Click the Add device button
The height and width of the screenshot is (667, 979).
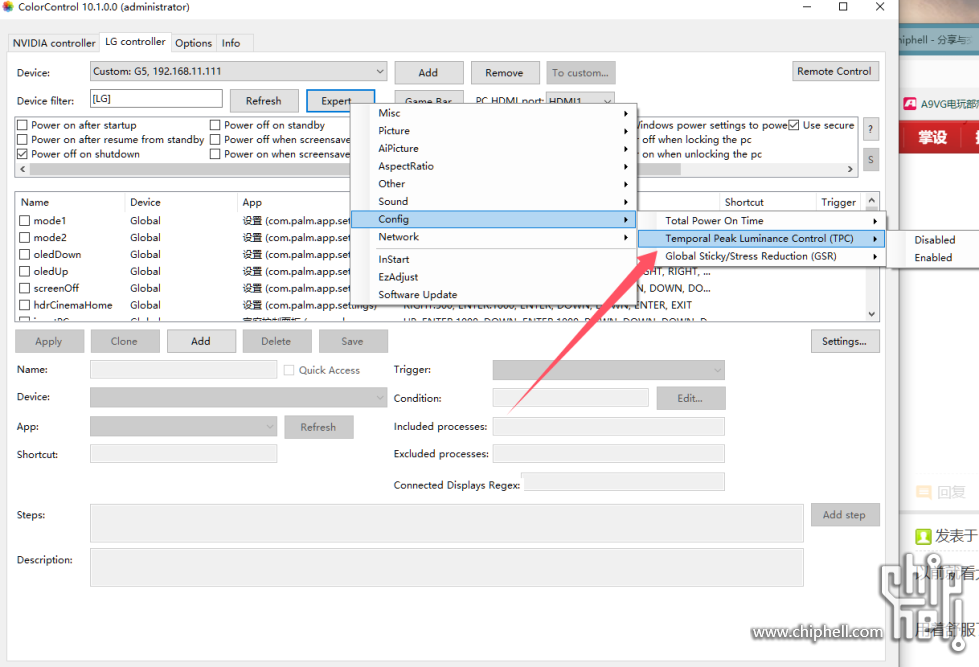point(428,72)
